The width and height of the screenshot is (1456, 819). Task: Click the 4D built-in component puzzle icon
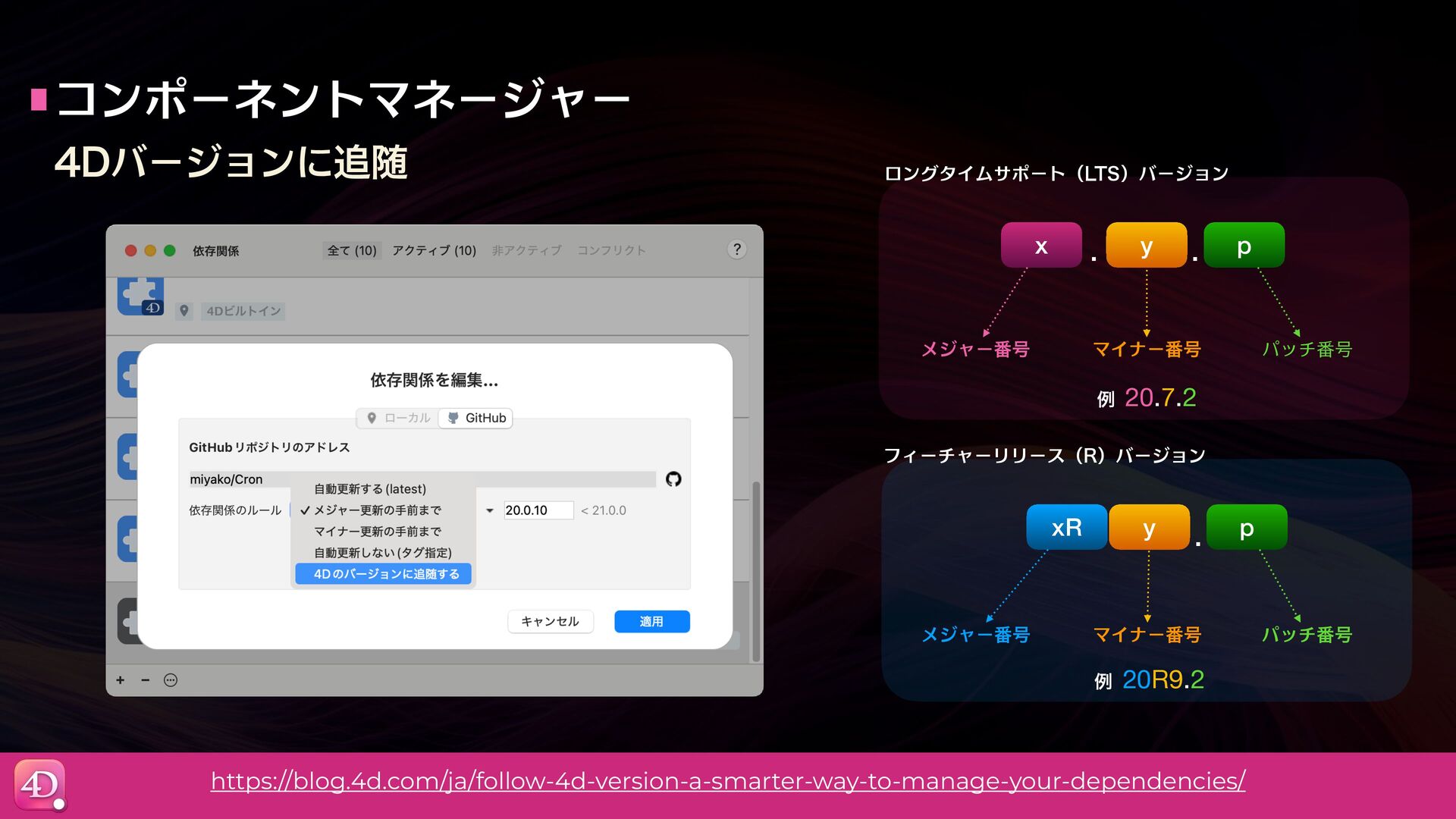(140, 297)
